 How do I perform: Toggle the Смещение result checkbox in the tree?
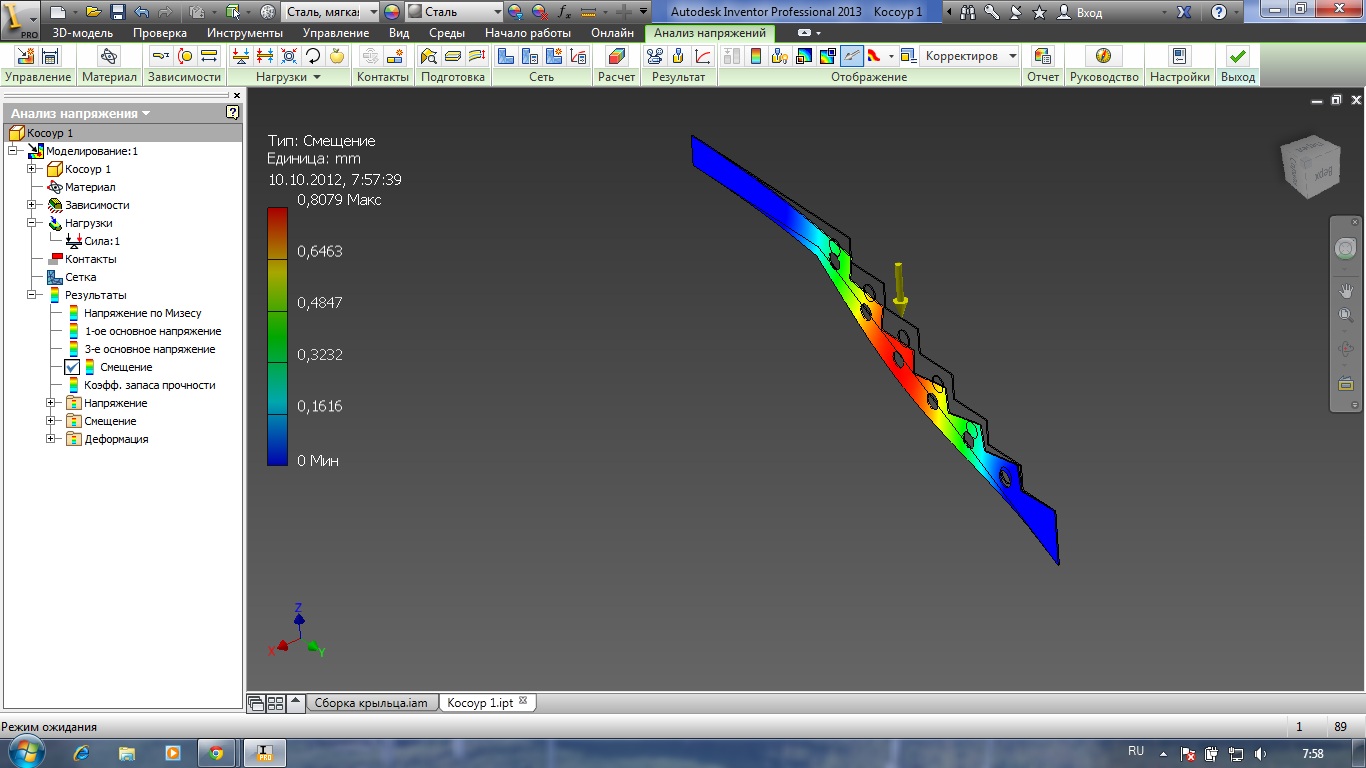tap(73, 367)
